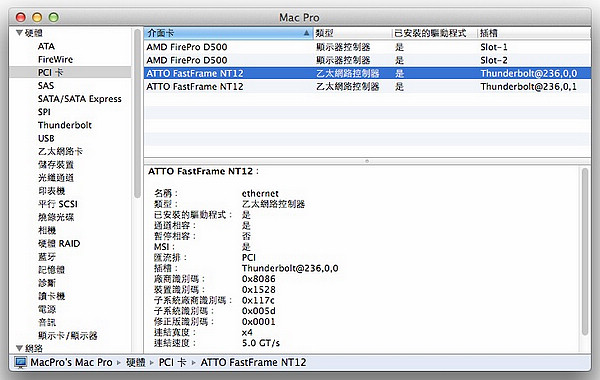Image resolution: width=600 pixels, height=380 pixels.
Task: Select 相機 in the sidebar
Action: click(47, 230)
